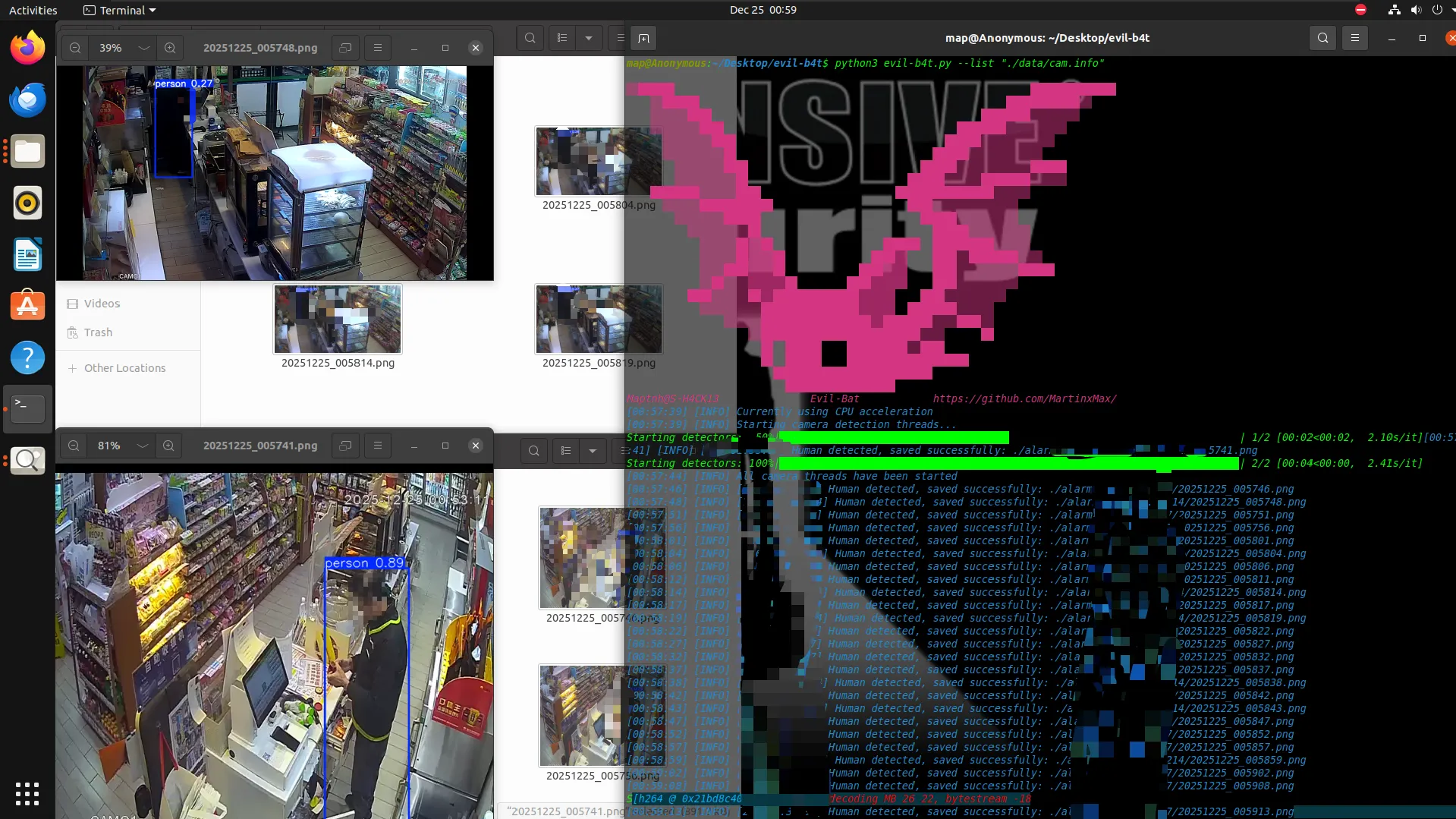Click the volume icon in the top bar
This screenshot has height=819, width=1456.
click(1416, 10)
